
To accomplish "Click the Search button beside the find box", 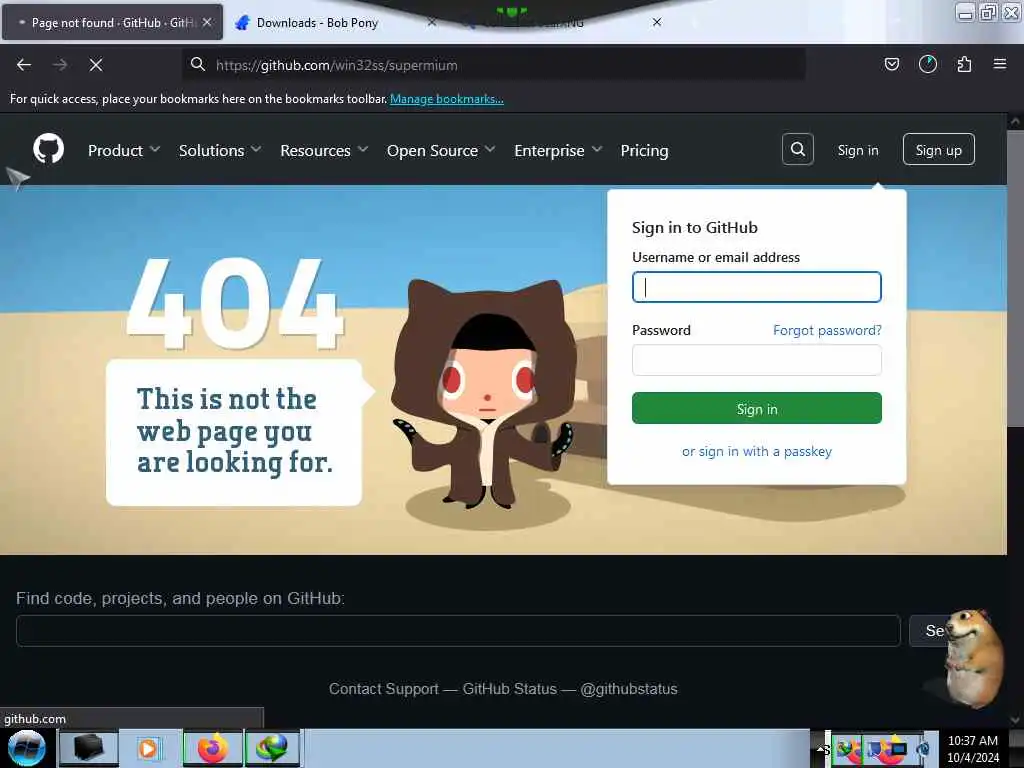I will coord(930,631).
